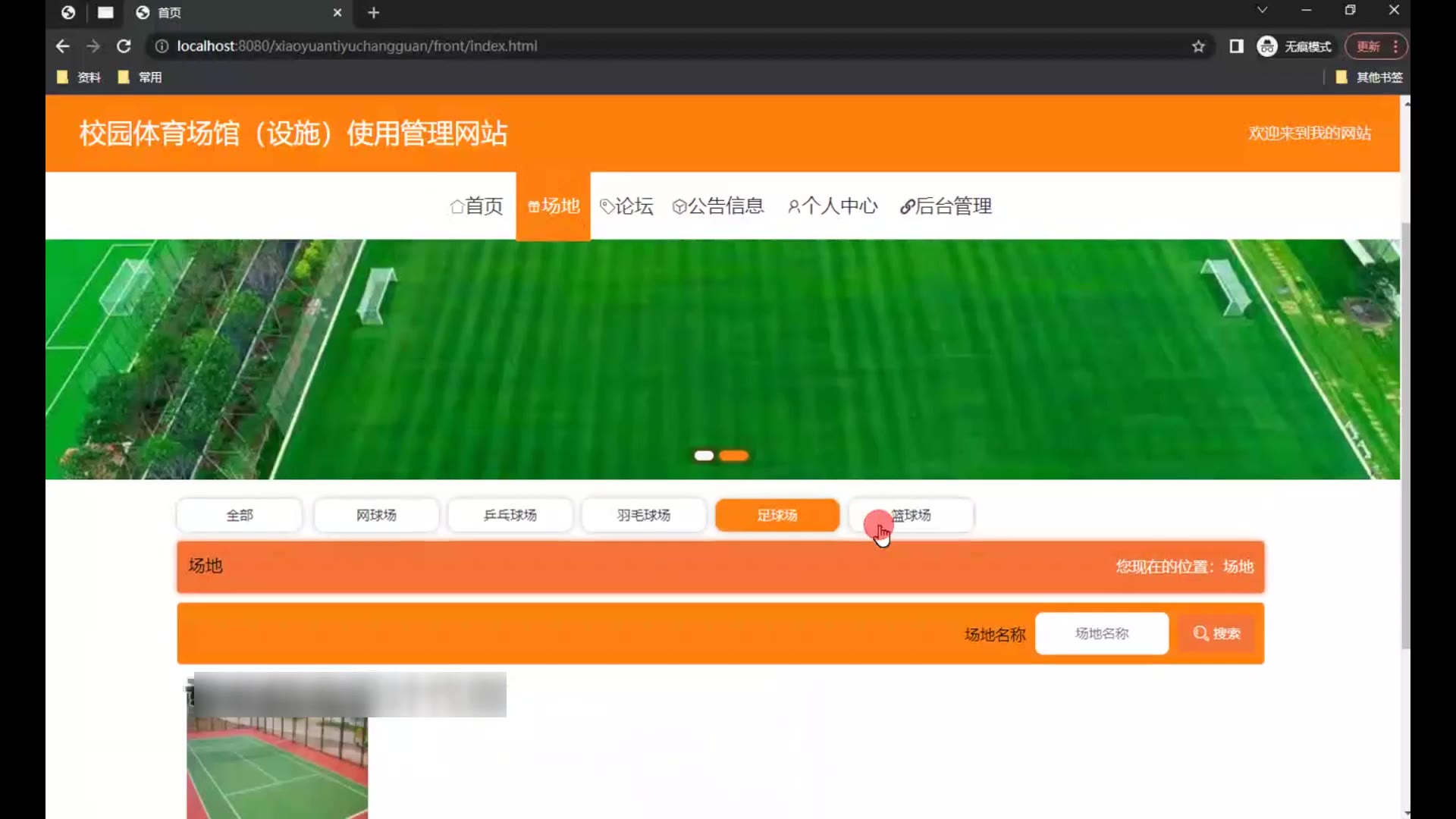This screenshot has width=1456, height=819.
Task: Close the 首页 browser tab
Action: [337, 12]
